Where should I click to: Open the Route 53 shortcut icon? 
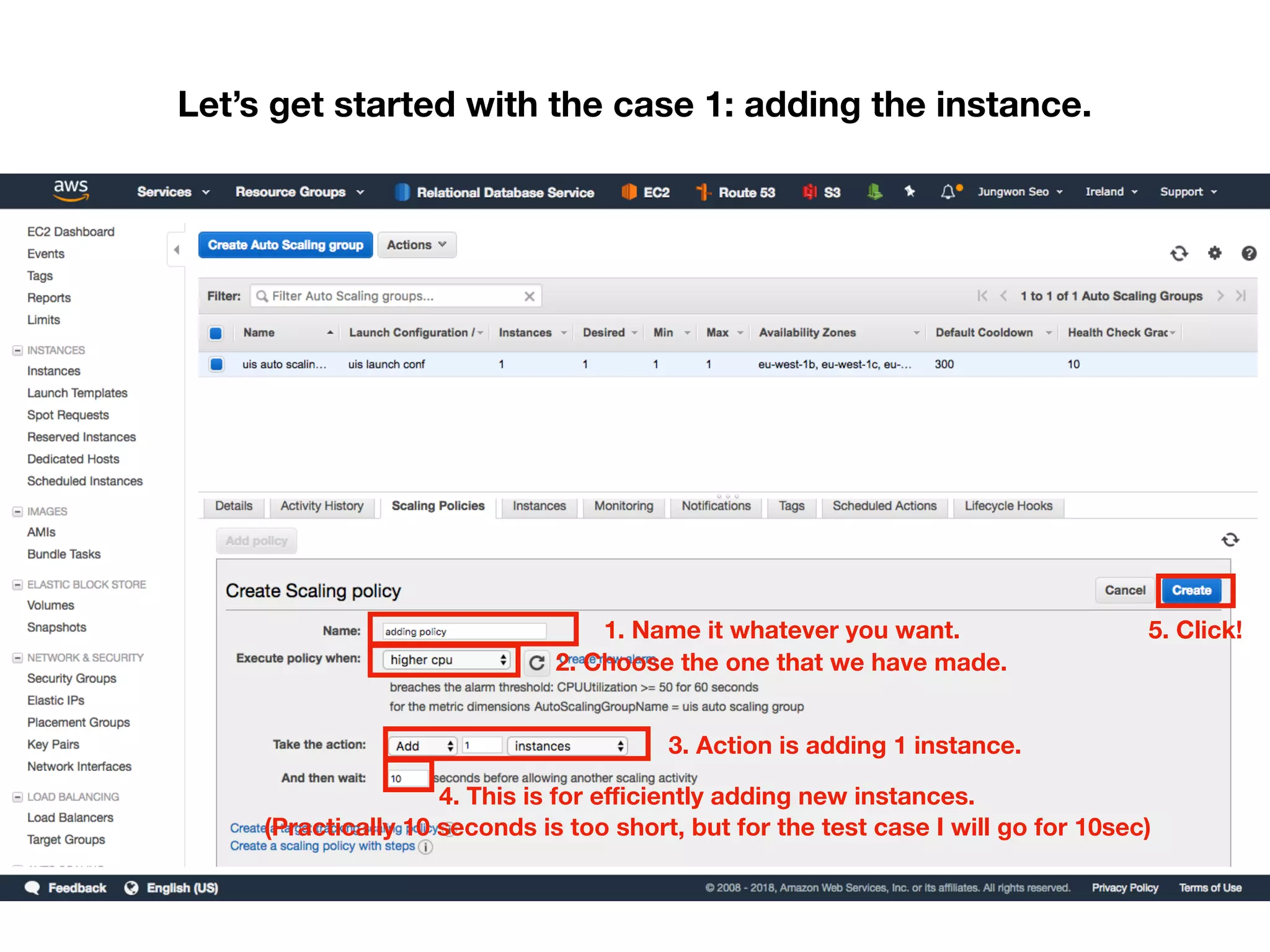(x=703, y=192)
